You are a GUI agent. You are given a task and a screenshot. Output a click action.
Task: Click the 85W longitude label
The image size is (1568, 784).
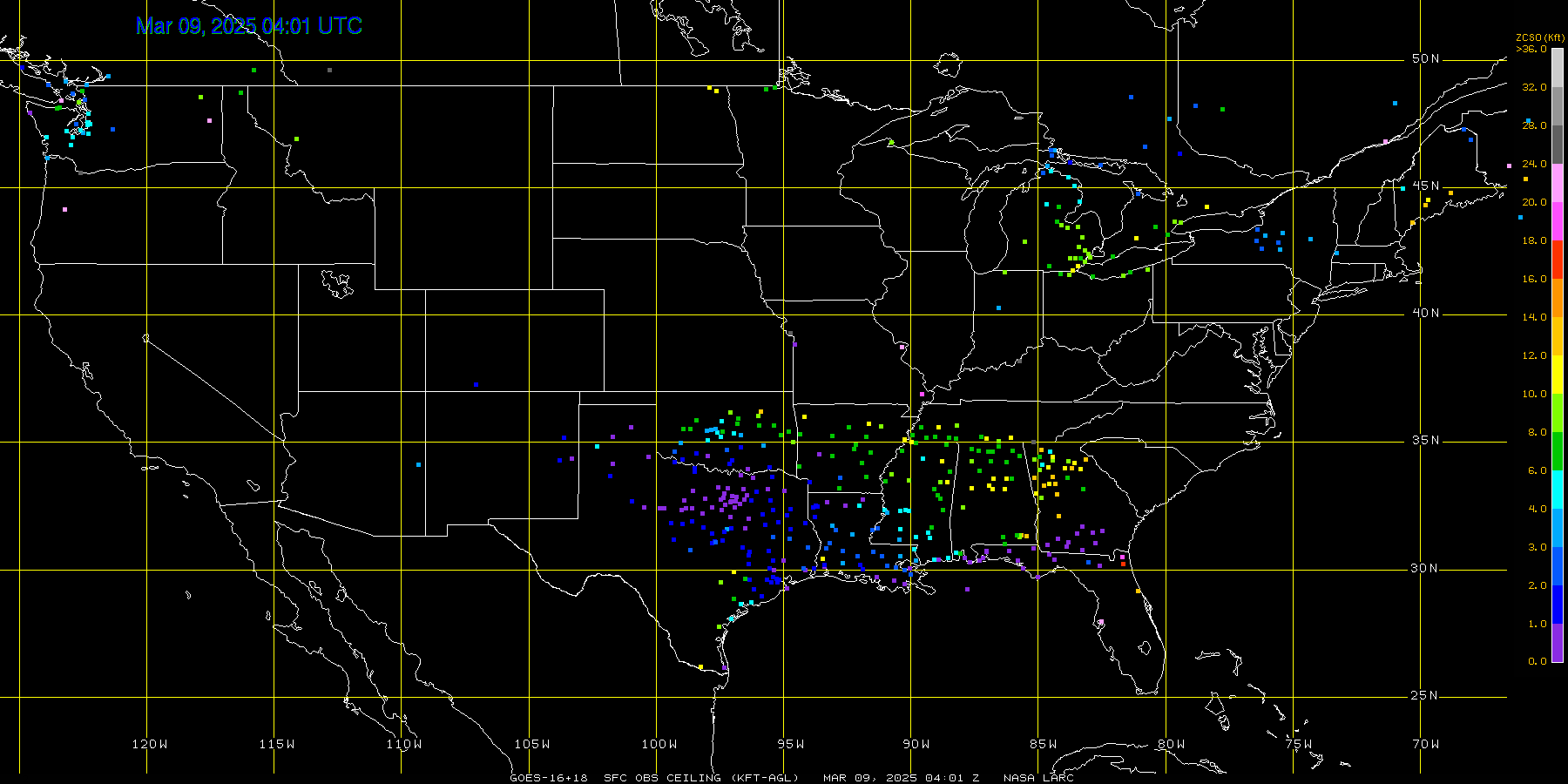pos(1044,744)
